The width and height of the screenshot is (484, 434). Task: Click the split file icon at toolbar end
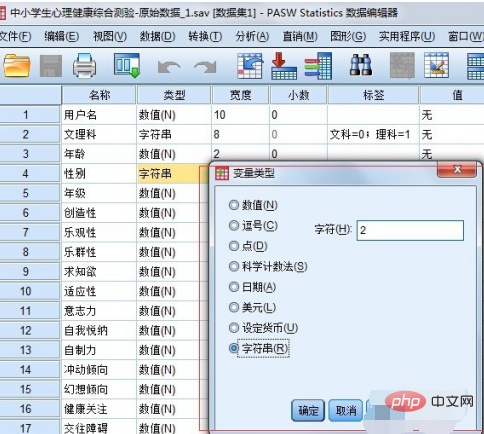476,66
